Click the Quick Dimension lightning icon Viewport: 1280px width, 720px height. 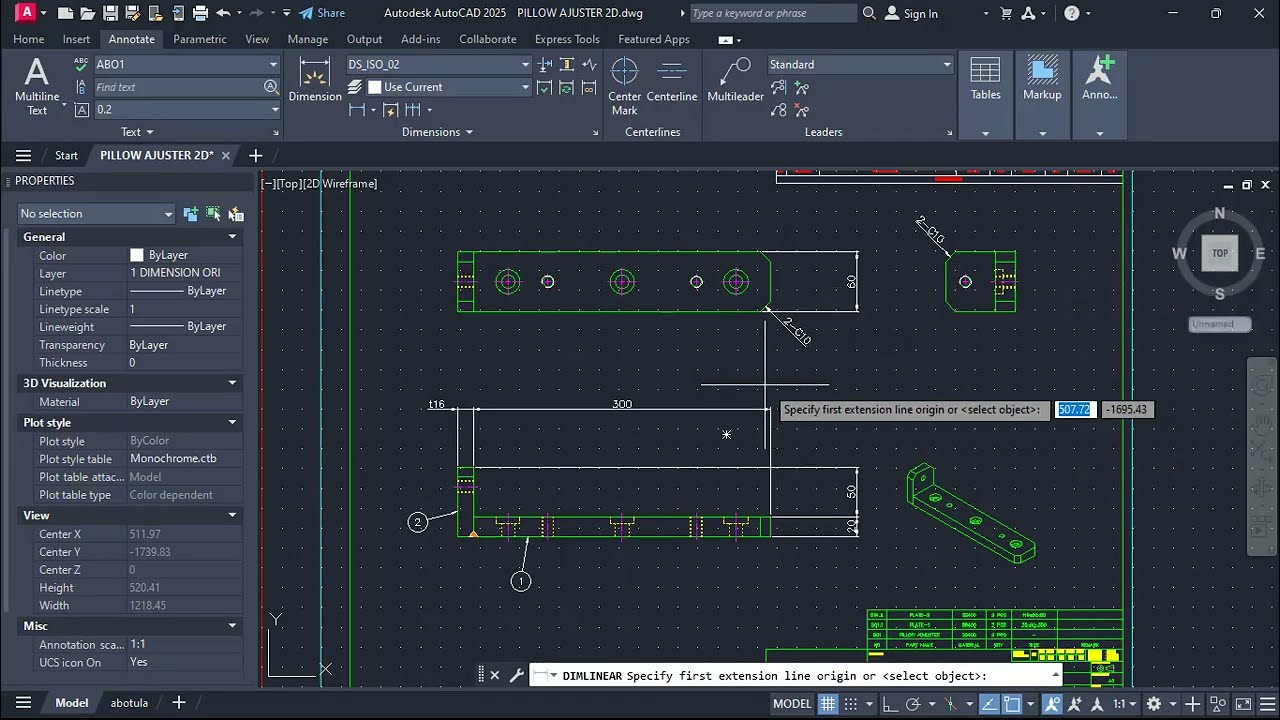pyautogui.click(x=390, y=110)
